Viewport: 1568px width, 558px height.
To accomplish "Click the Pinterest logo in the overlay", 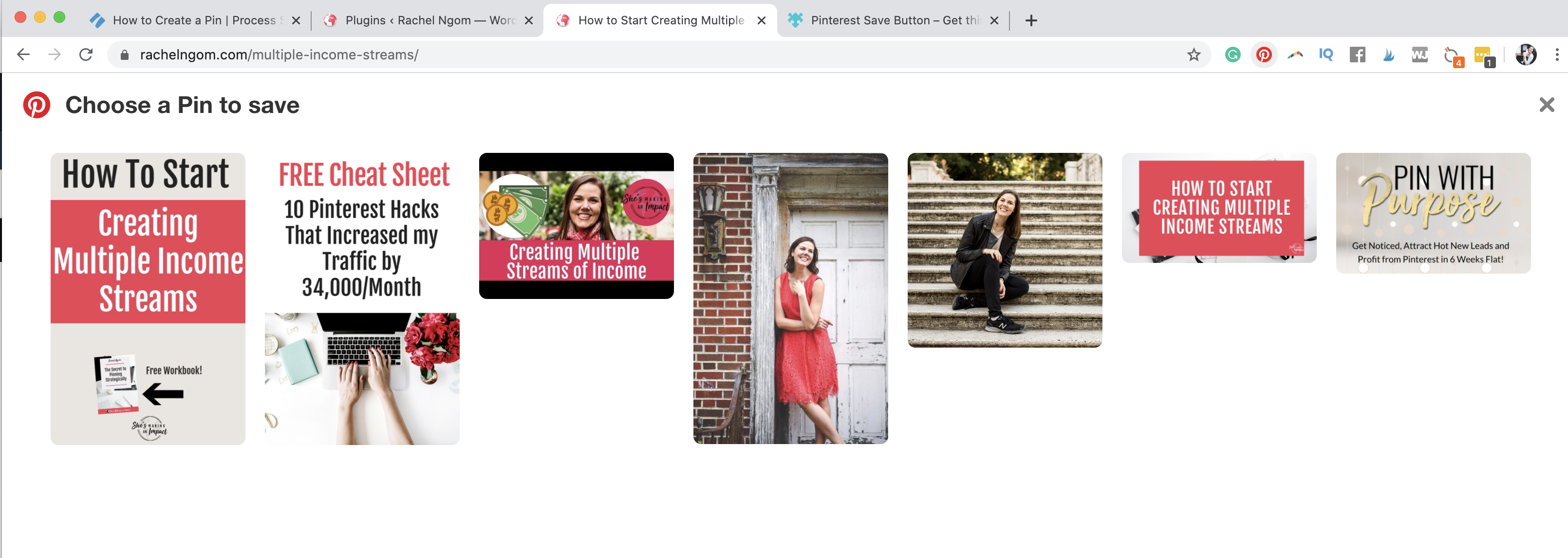I will tap(37, 104).
